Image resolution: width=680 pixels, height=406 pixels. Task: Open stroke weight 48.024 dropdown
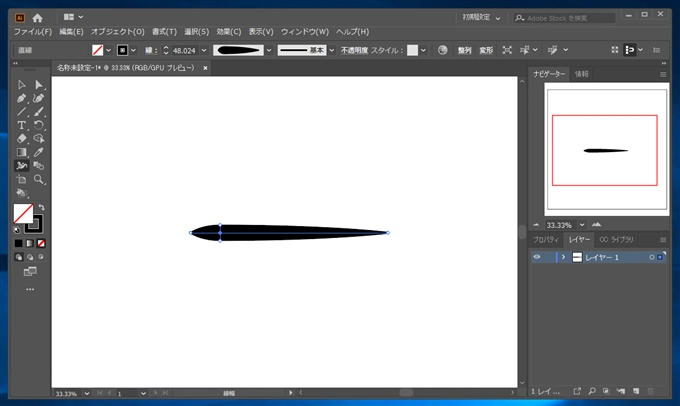pyautogui.click(x=204, y=50)
